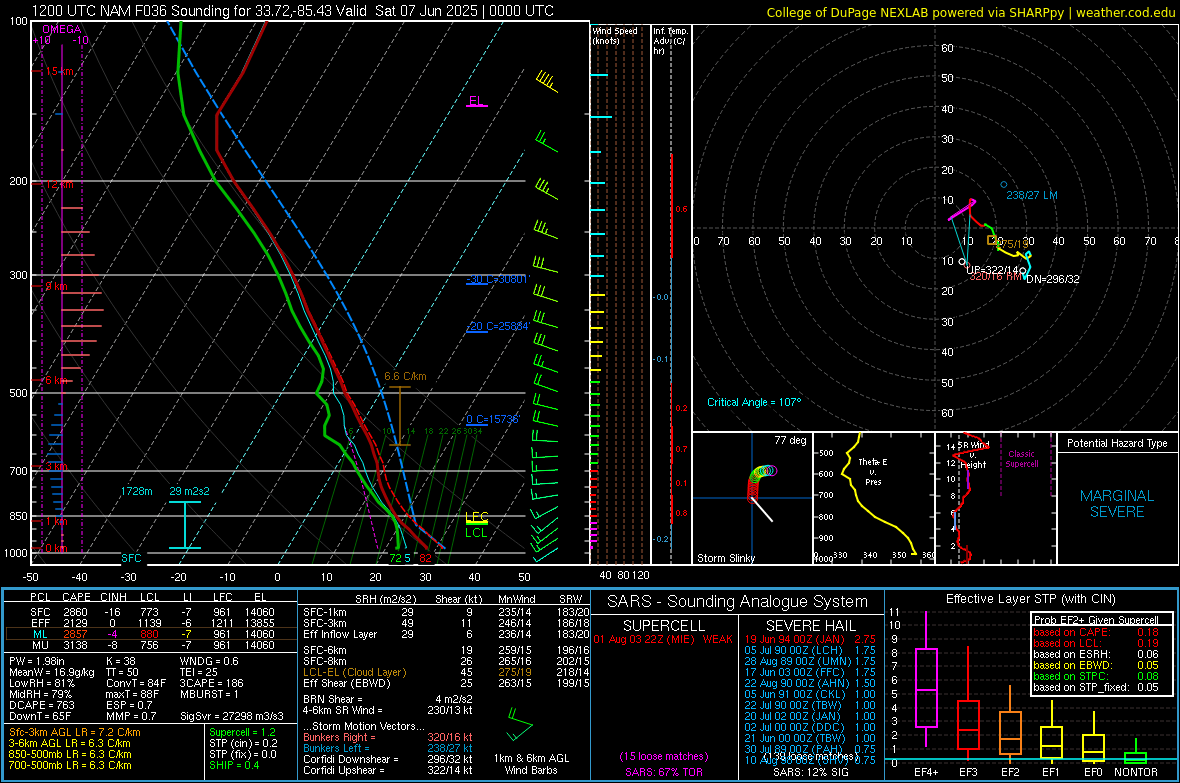Click the yellow LFC level label

(x=476, y=517)
